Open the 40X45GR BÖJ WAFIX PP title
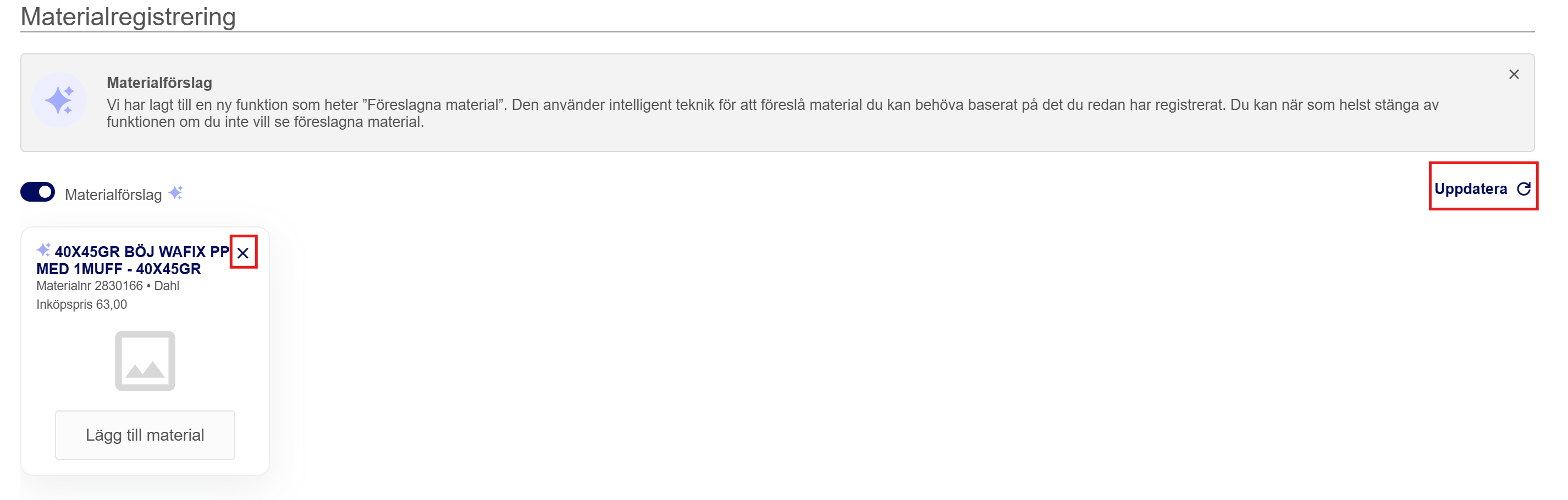The height and width of the screenshot is (500, 1568). [x=142, y=252]
